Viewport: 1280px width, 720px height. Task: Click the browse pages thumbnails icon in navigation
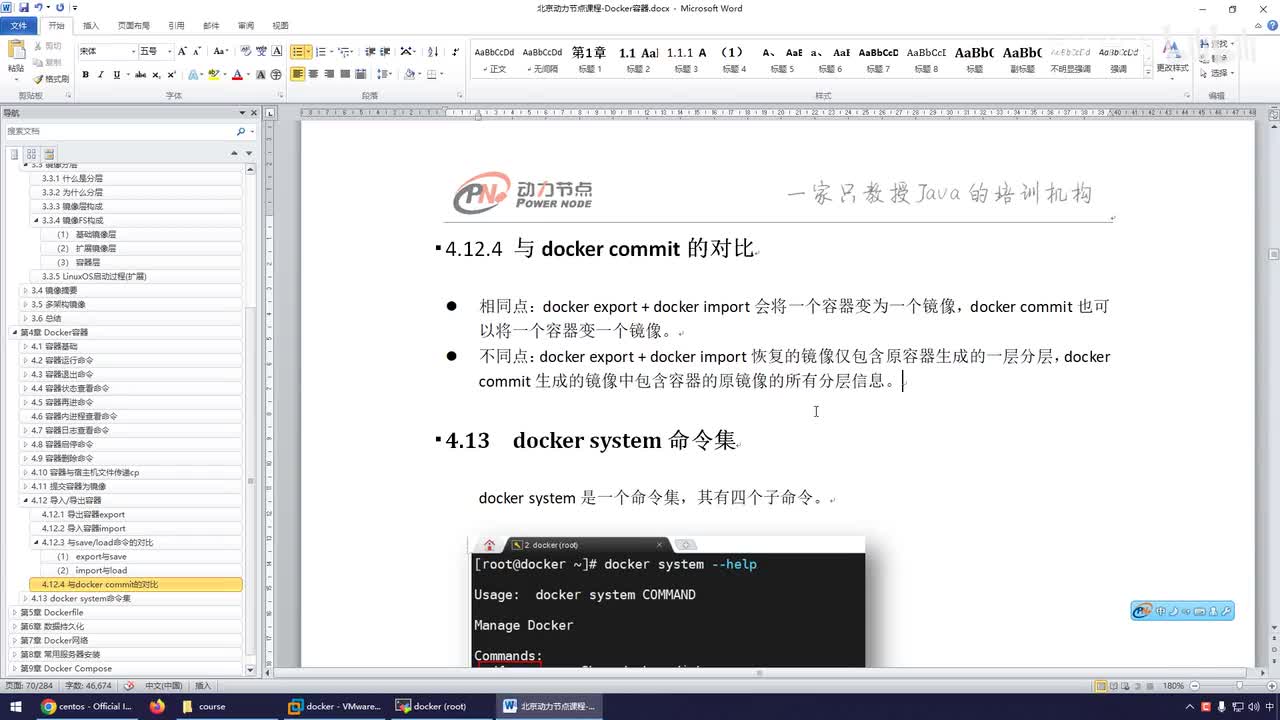[x=32, y=154]
